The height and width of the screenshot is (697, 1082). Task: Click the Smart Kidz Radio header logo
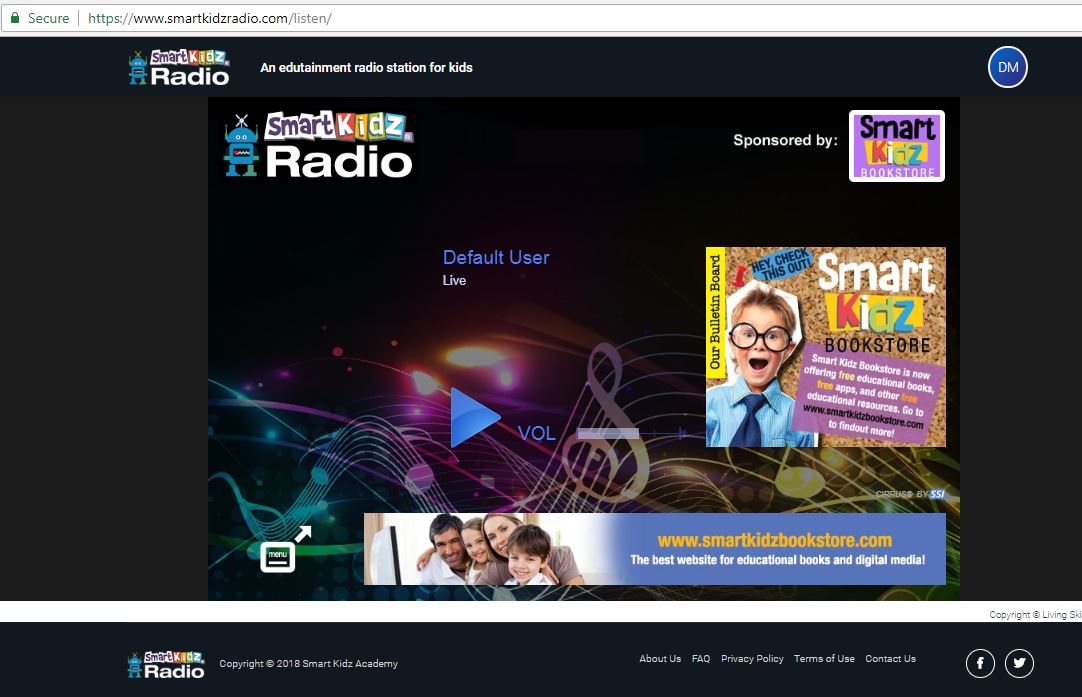click(179, 68)
